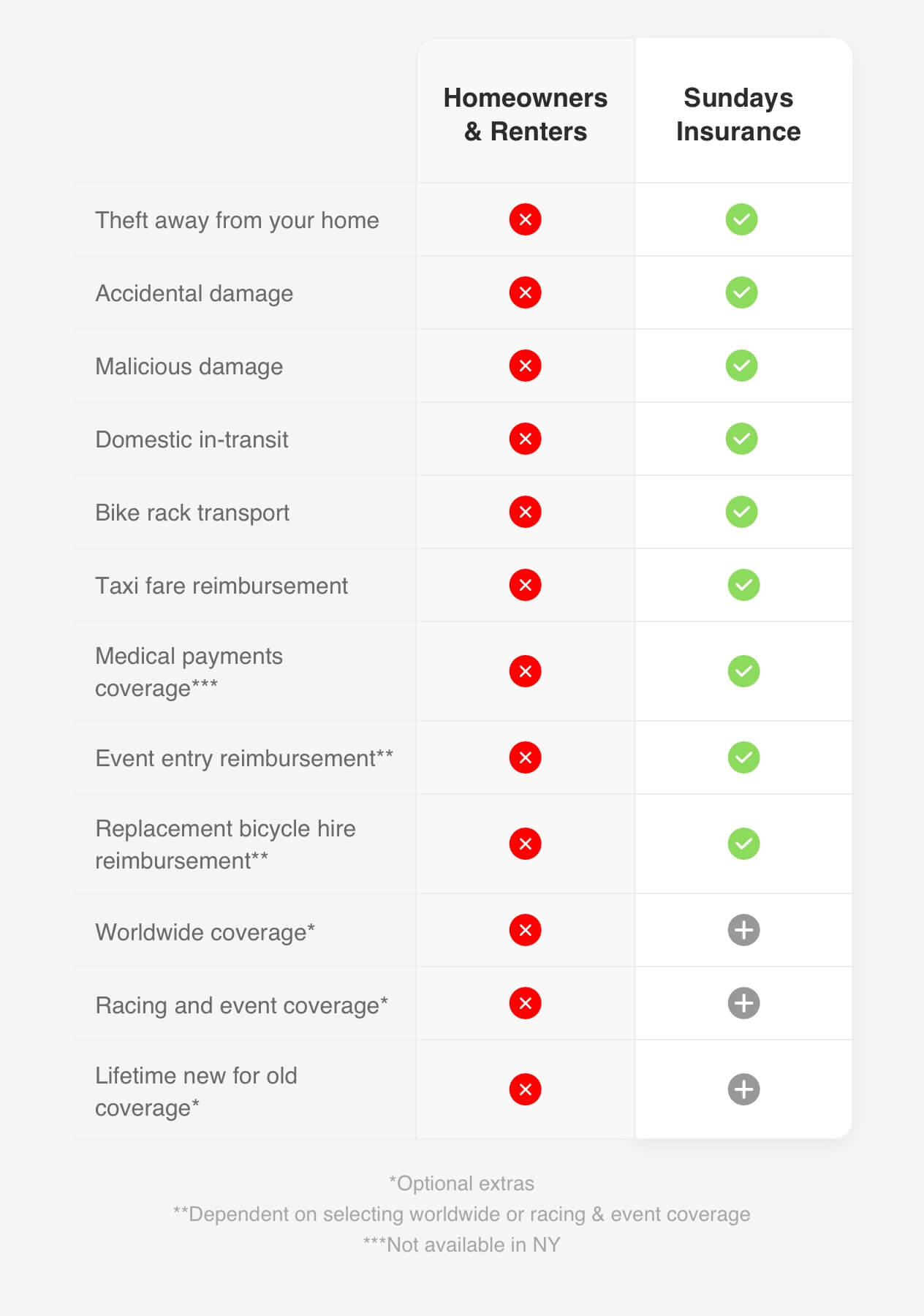Select the Sundays Insurance column header
This screenshot has height=1316, width=924.
point(738,115)
